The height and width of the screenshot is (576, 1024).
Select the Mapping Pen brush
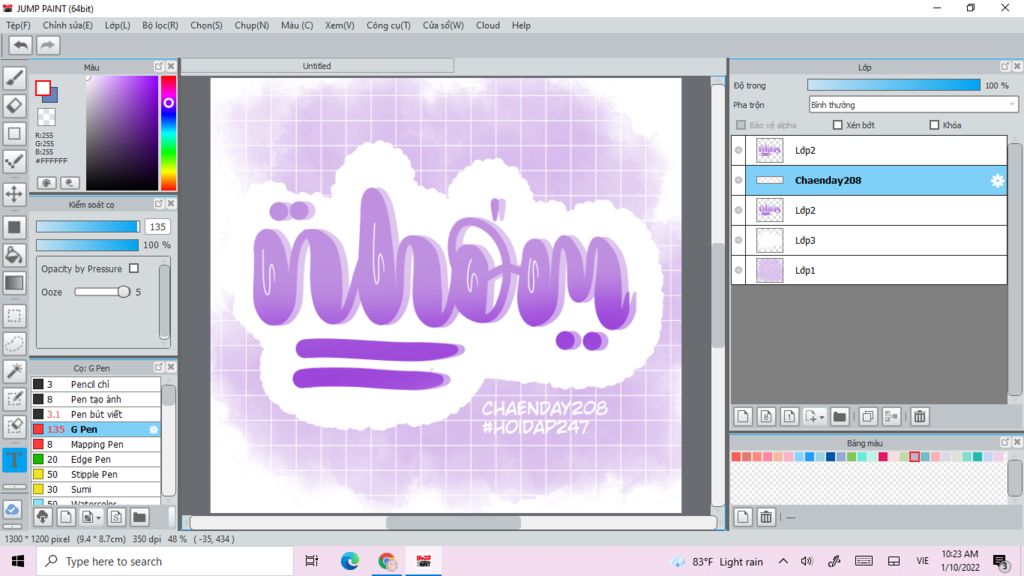pos(96,444)
